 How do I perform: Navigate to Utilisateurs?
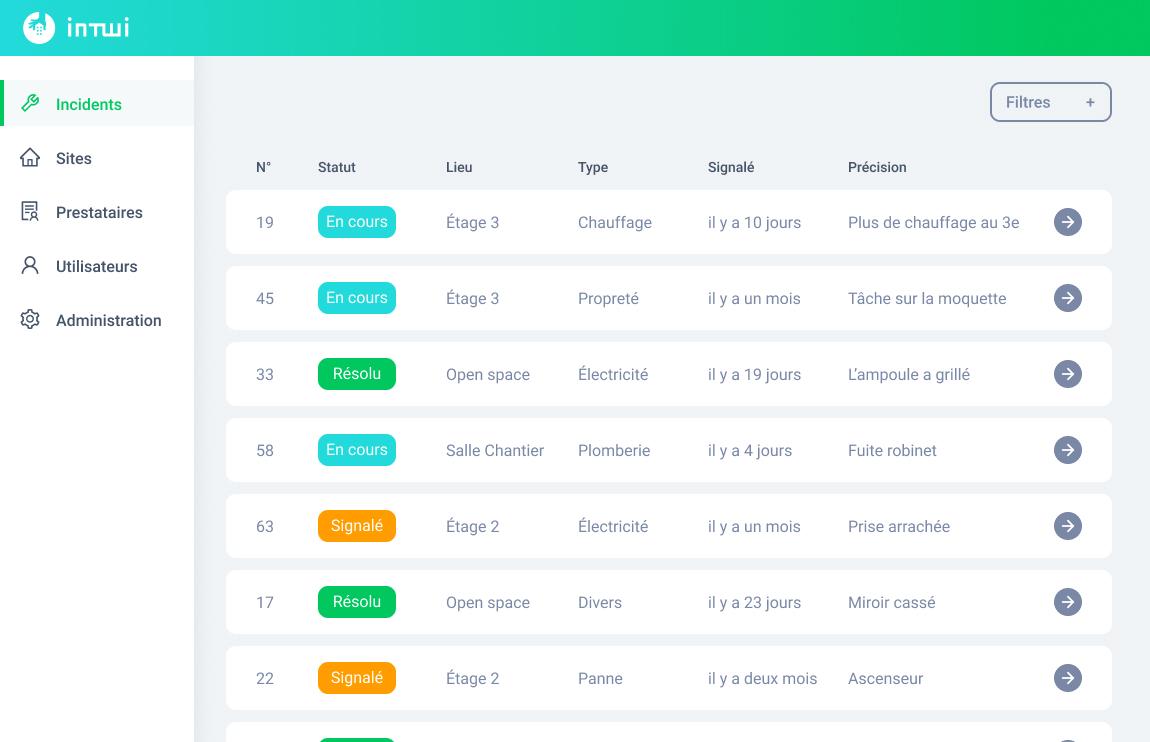98,266
